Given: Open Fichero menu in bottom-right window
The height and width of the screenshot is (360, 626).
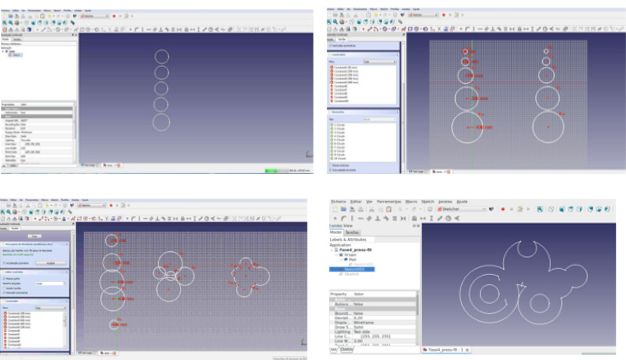Looking at the screenshot, I should (x=339, y=202).
